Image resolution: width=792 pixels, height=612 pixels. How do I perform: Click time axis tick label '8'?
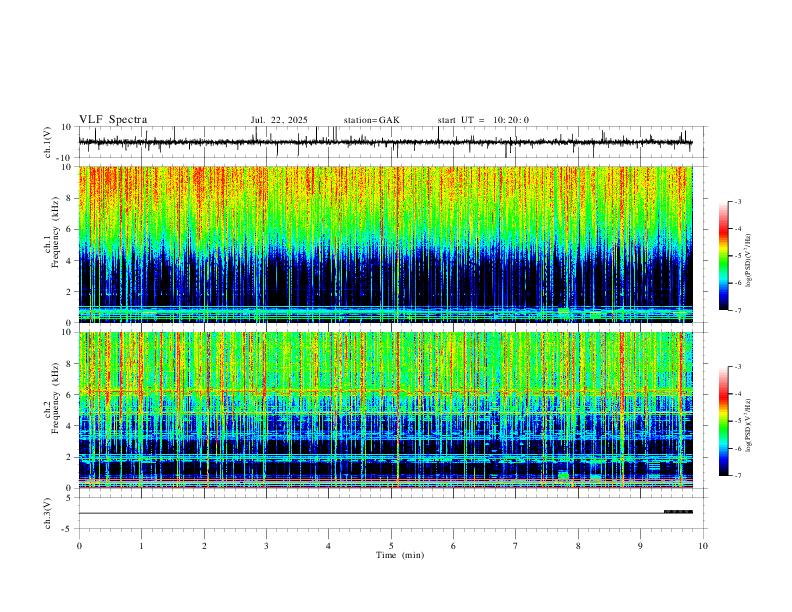pos(578,546)
